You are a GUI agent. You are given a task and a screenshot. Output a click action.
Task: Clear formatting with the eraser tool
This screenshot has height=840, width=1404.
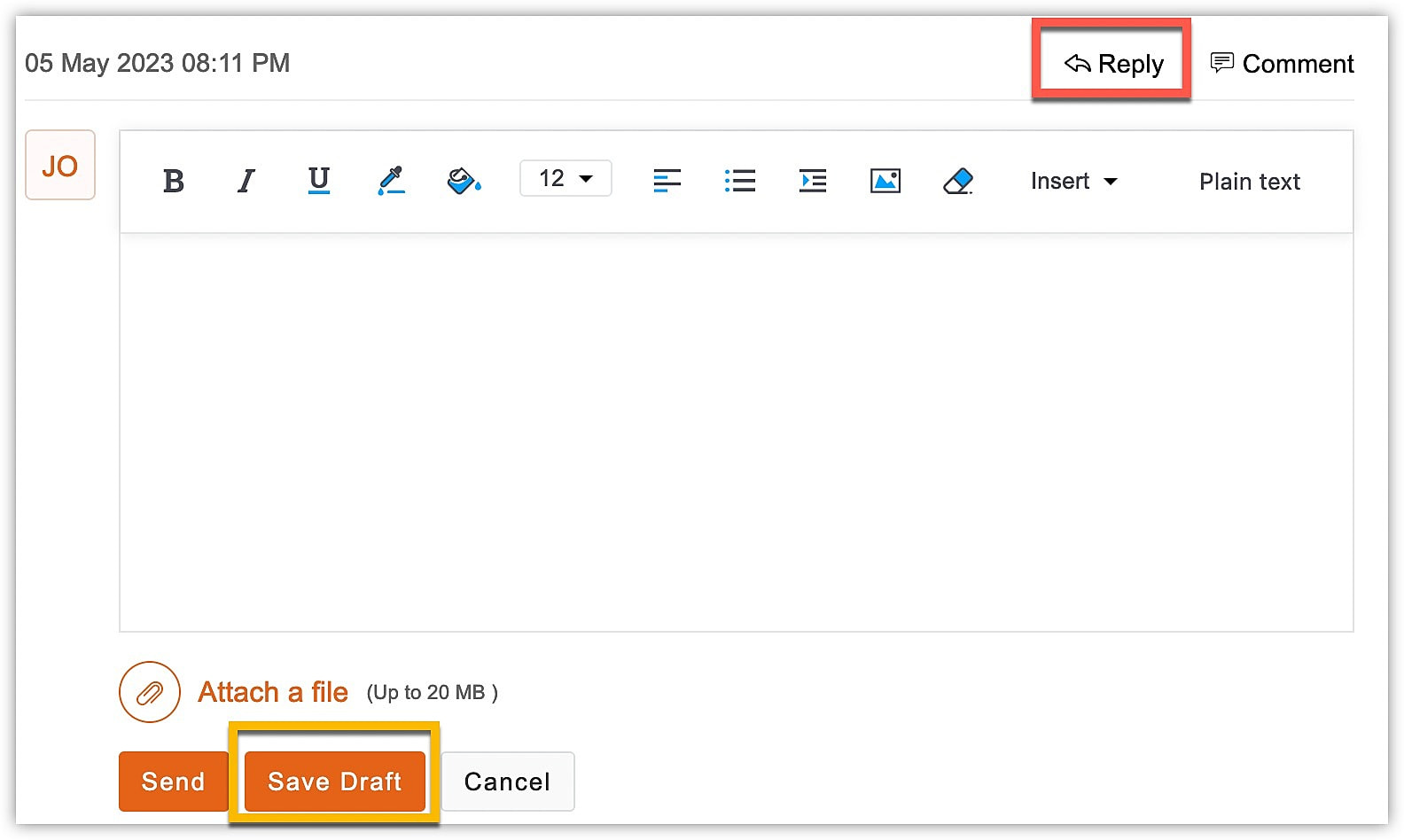[x=958, y=181]
